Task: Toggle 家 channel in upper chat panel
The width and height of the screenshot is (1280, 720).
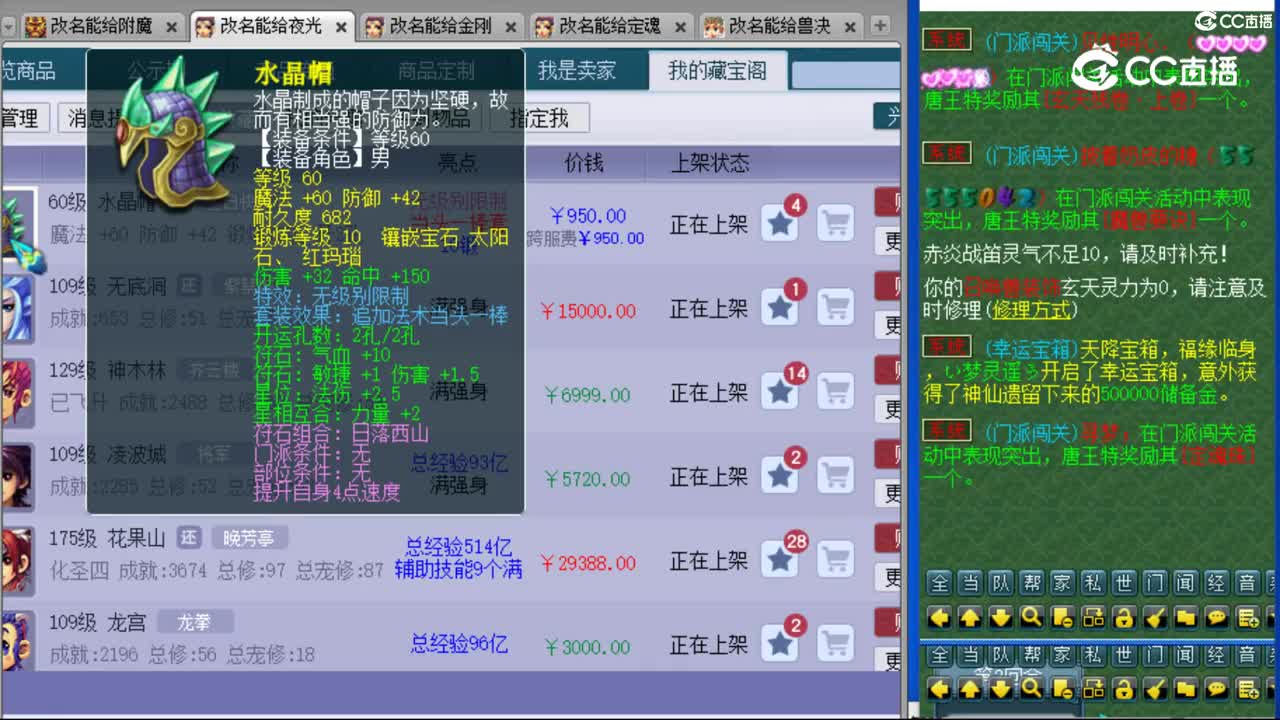Action: point(1063,582)
